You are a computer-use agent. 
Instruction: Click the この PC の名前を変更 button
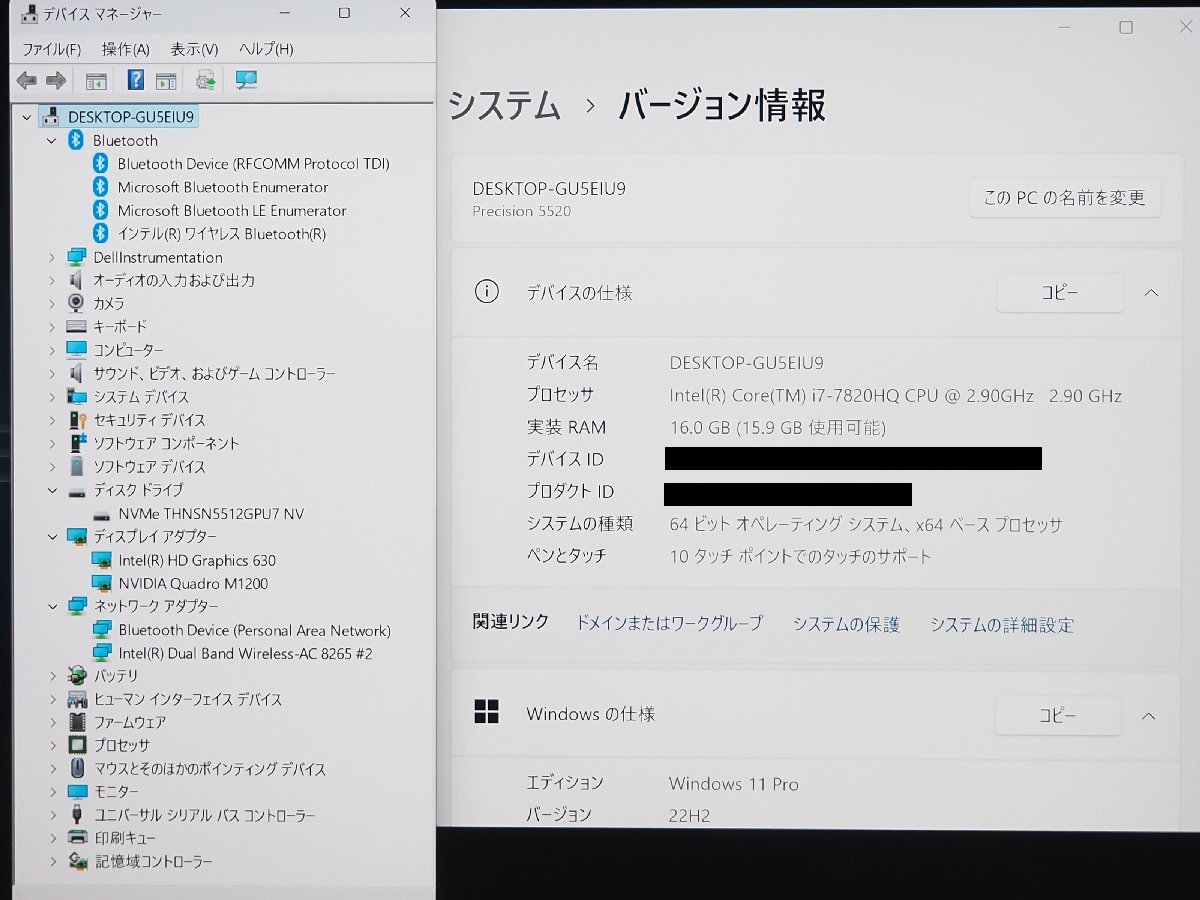[x=1065, y=198]
